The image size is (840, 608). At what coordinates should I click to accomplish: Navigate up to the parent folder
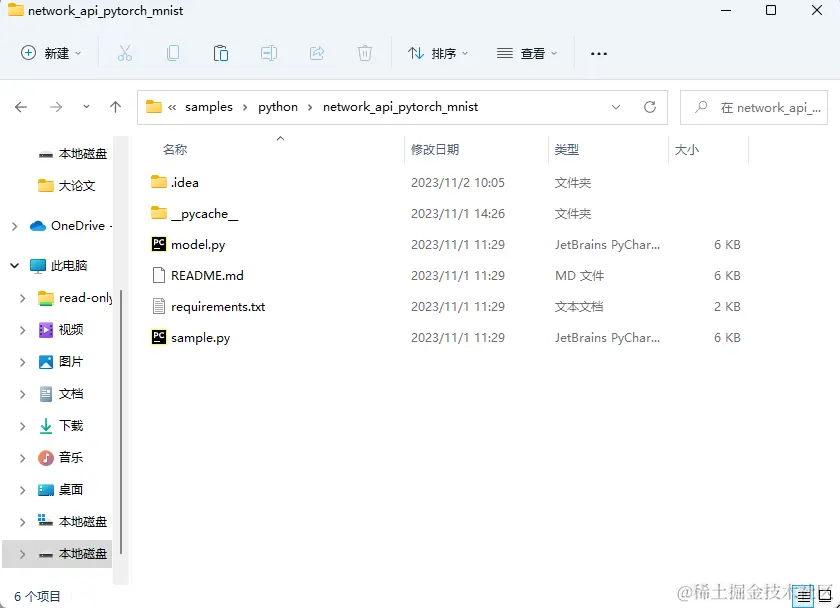(x=115, y=106)
